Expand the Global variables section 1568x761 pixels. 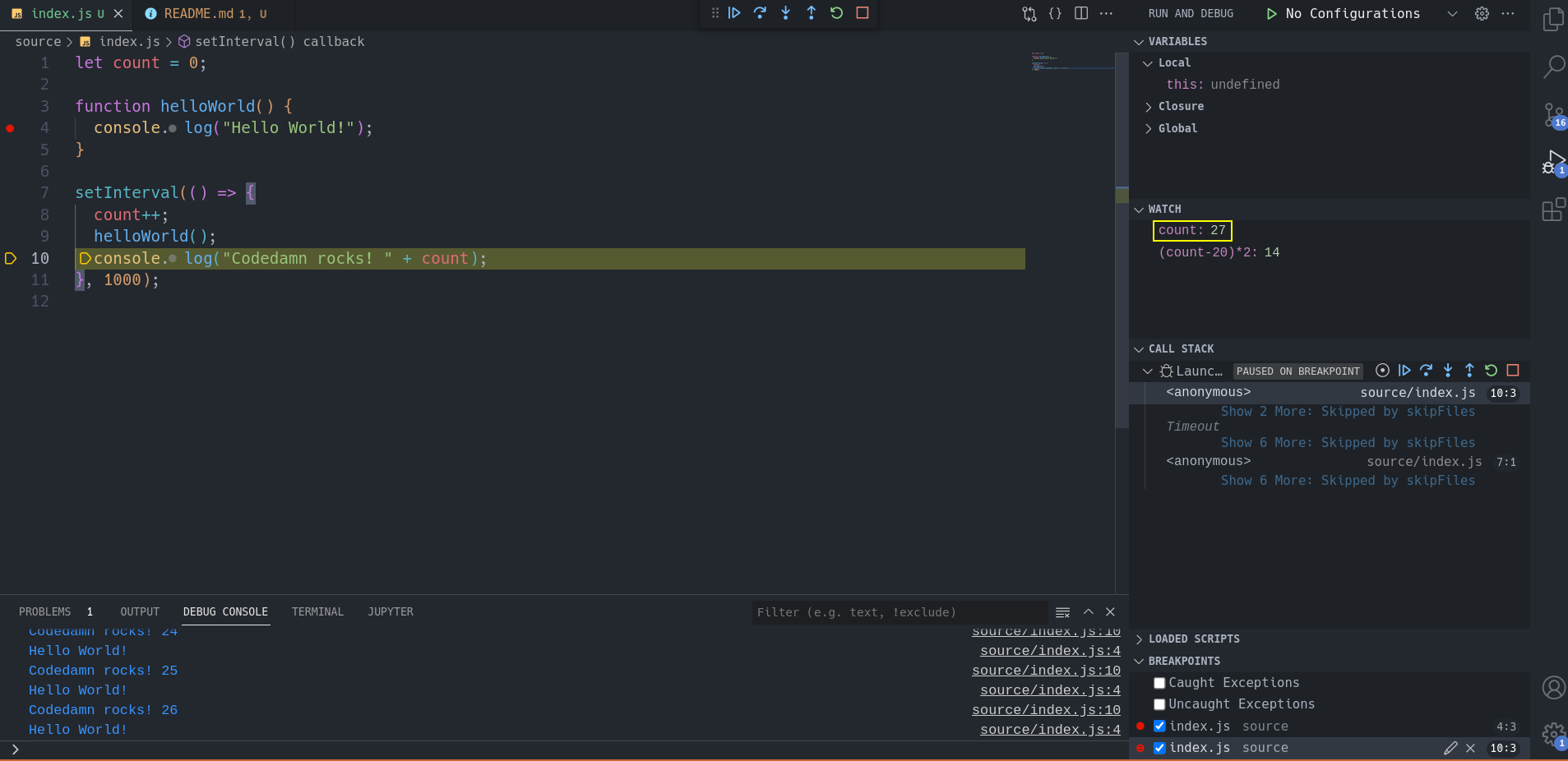(1149, 128)
